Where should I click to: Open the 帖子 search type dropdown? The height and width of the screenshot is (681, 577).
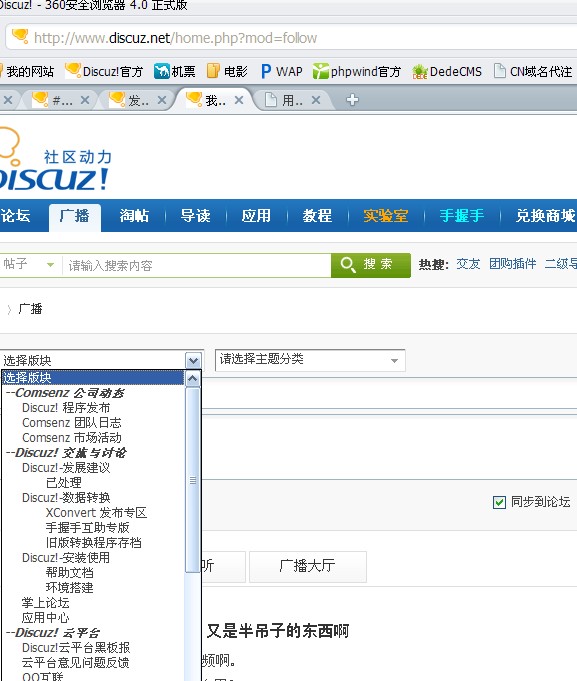[x=29, y=265]
